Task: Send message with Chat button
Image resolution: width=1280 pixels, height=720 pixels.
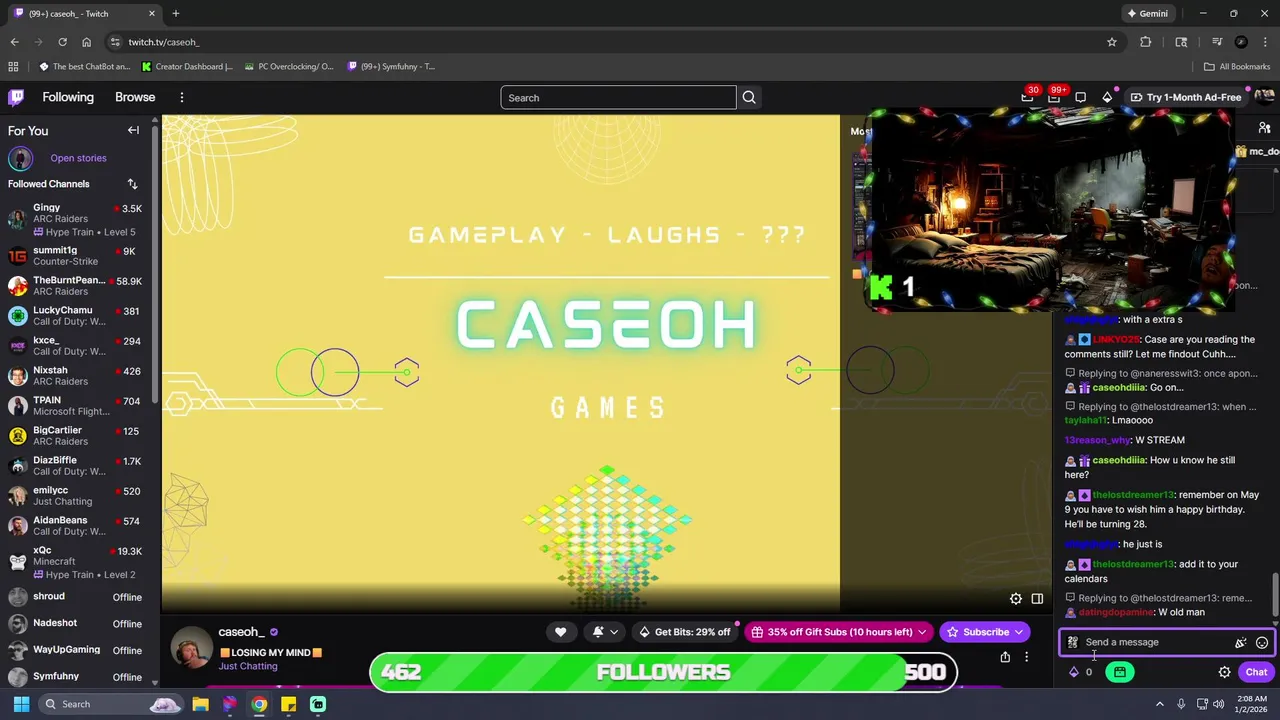Action: [x=1256, y=672]
